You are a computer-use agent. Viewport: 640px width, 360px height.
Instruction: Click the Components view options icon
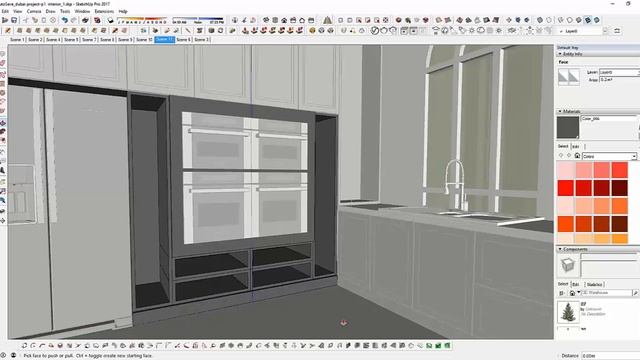tap(562, 293)
